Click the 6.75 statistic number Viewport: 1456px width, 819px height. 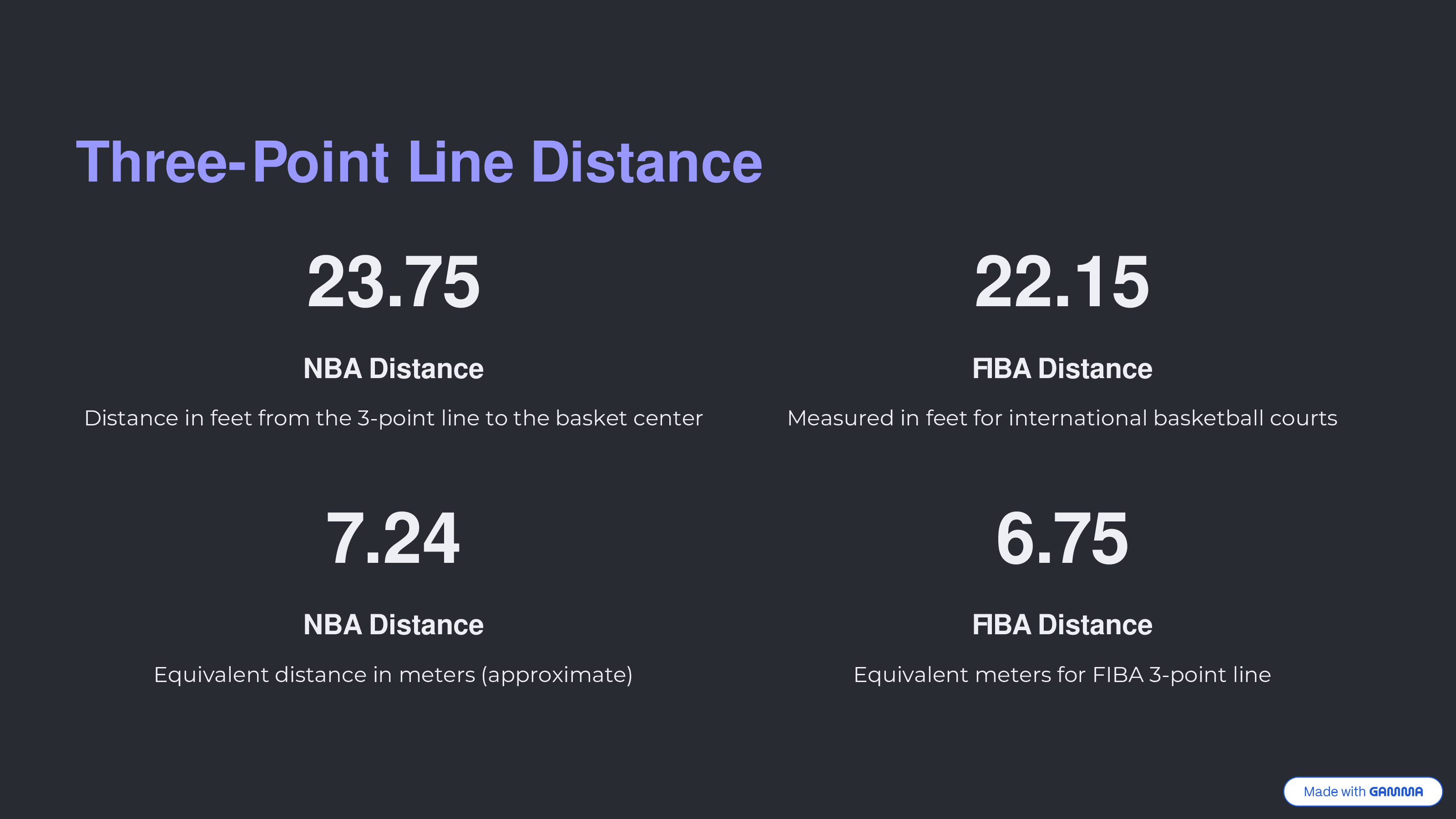pos(1062,537)
